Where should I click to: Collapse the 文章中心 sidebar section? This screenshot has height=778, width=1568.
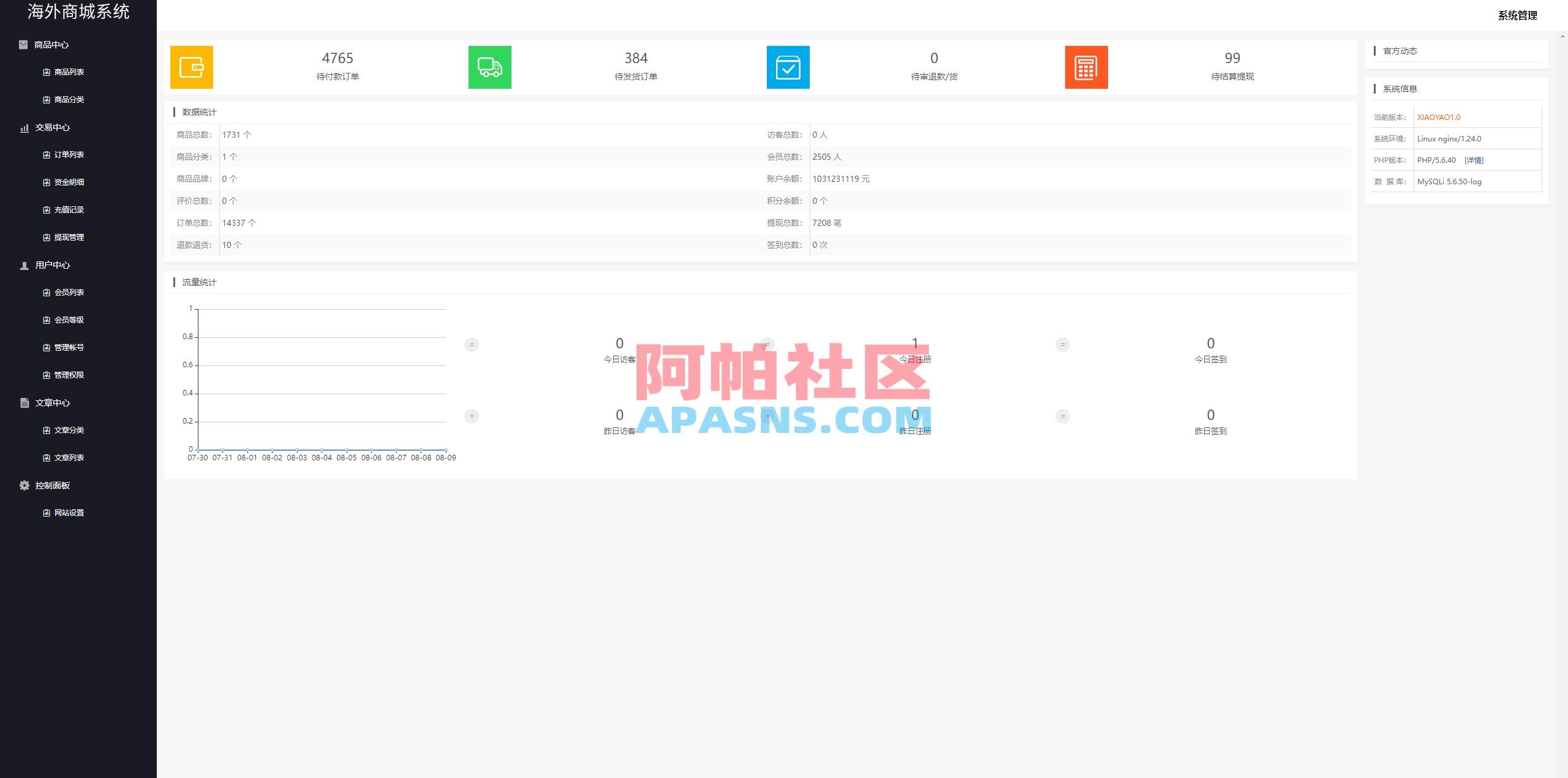53,402
